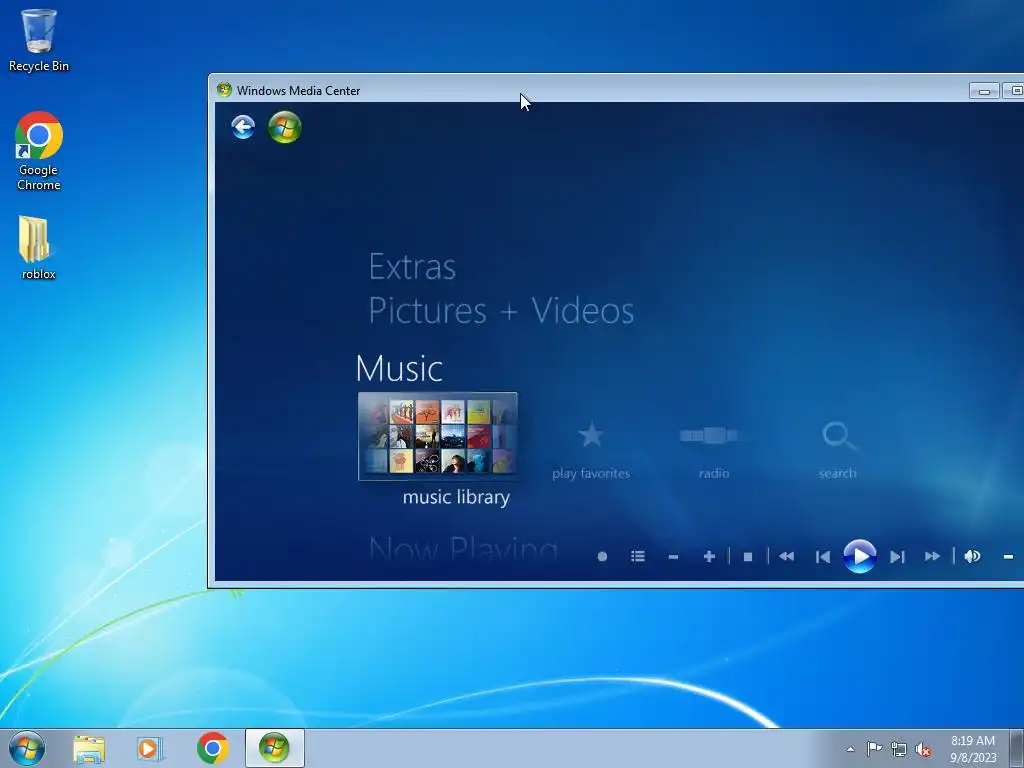Skip to previous track
The height and width of the screenshot is (768, 1024).
pos(823,556)
